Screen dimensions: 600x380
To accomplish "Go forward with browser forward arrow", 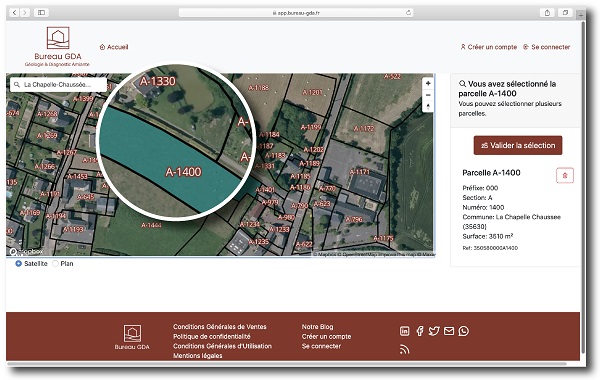I will pos(25,13).
